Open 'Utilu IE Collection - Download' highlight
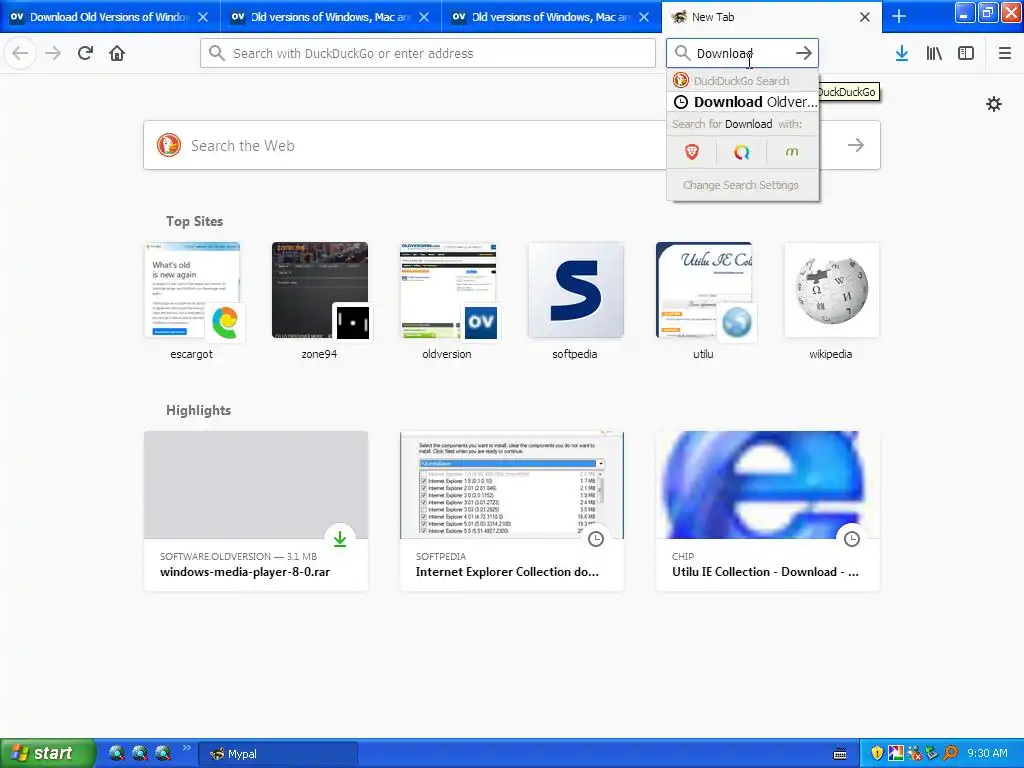The height and width of the screenshot is (768, 1024). coord(768,511)
